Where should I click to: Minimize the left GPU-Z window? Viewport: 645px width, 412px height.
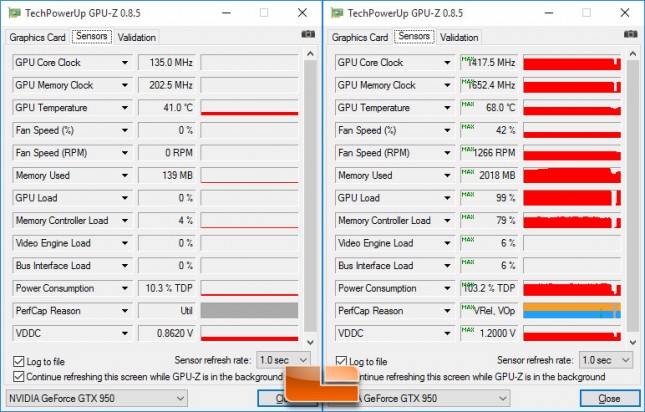[226, 13]
